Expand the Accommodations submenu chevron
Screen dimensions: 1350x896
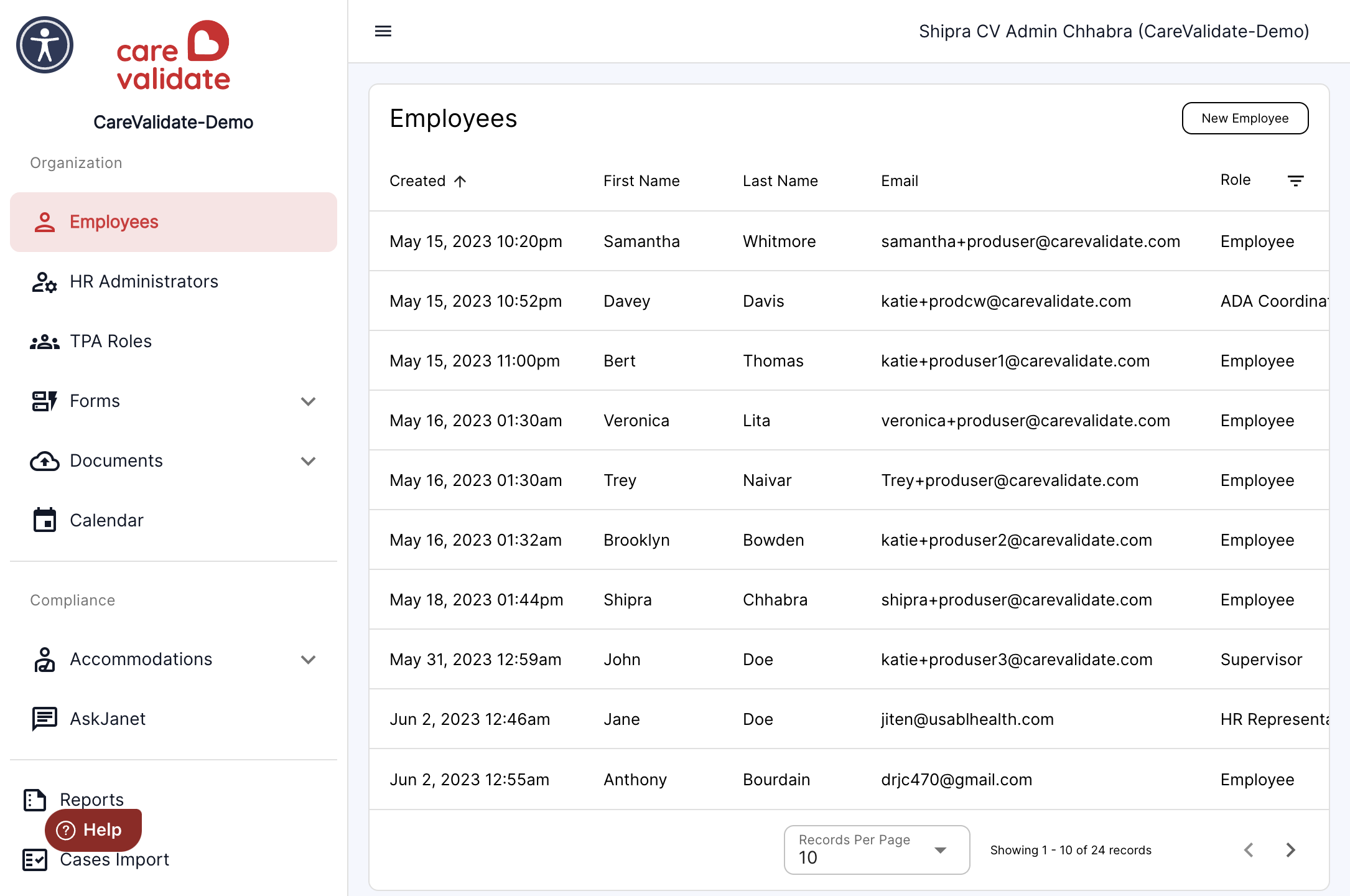point(309,660)
